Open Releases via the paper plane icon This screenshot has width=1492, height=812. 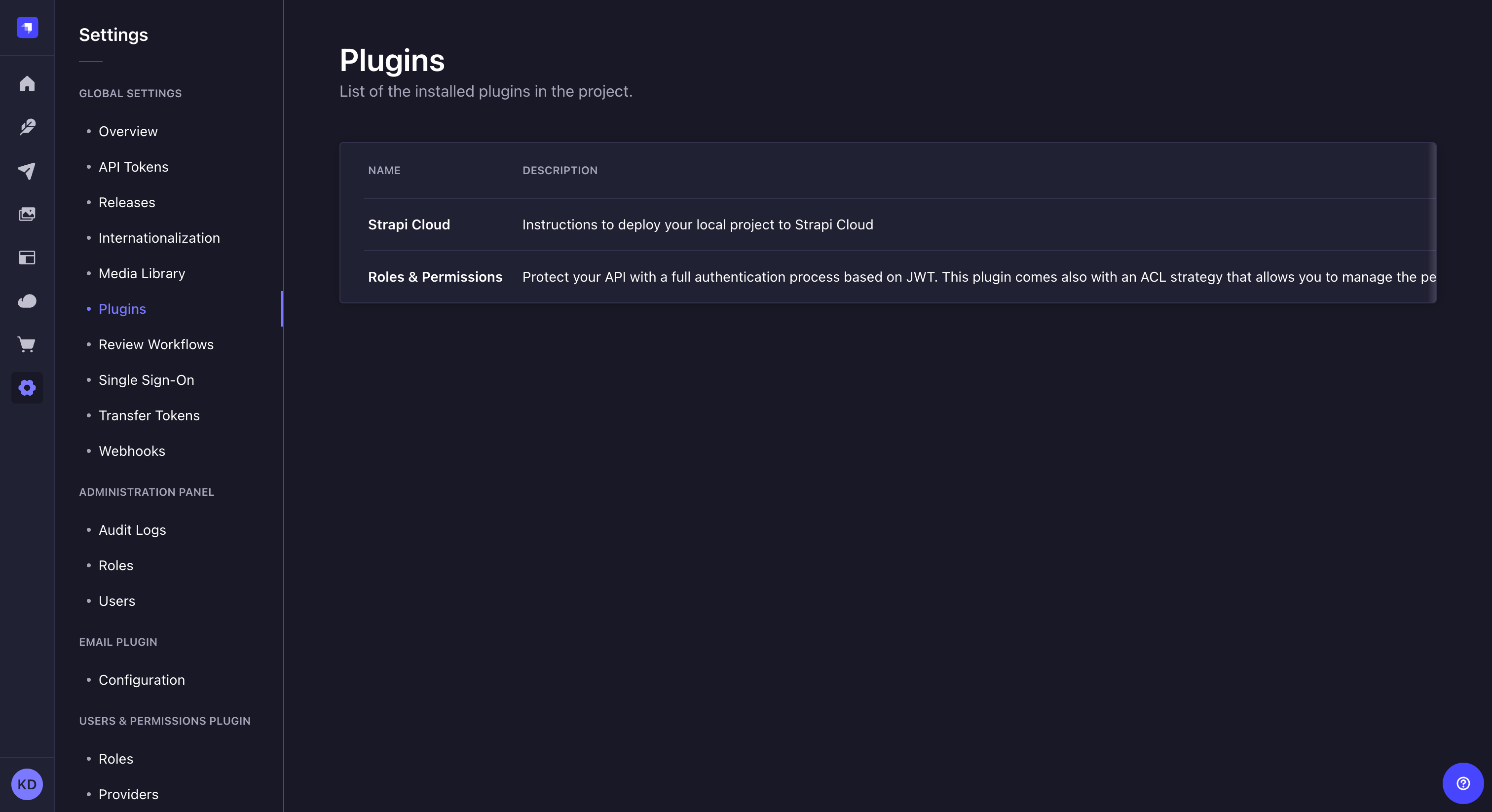pos(27,170)
